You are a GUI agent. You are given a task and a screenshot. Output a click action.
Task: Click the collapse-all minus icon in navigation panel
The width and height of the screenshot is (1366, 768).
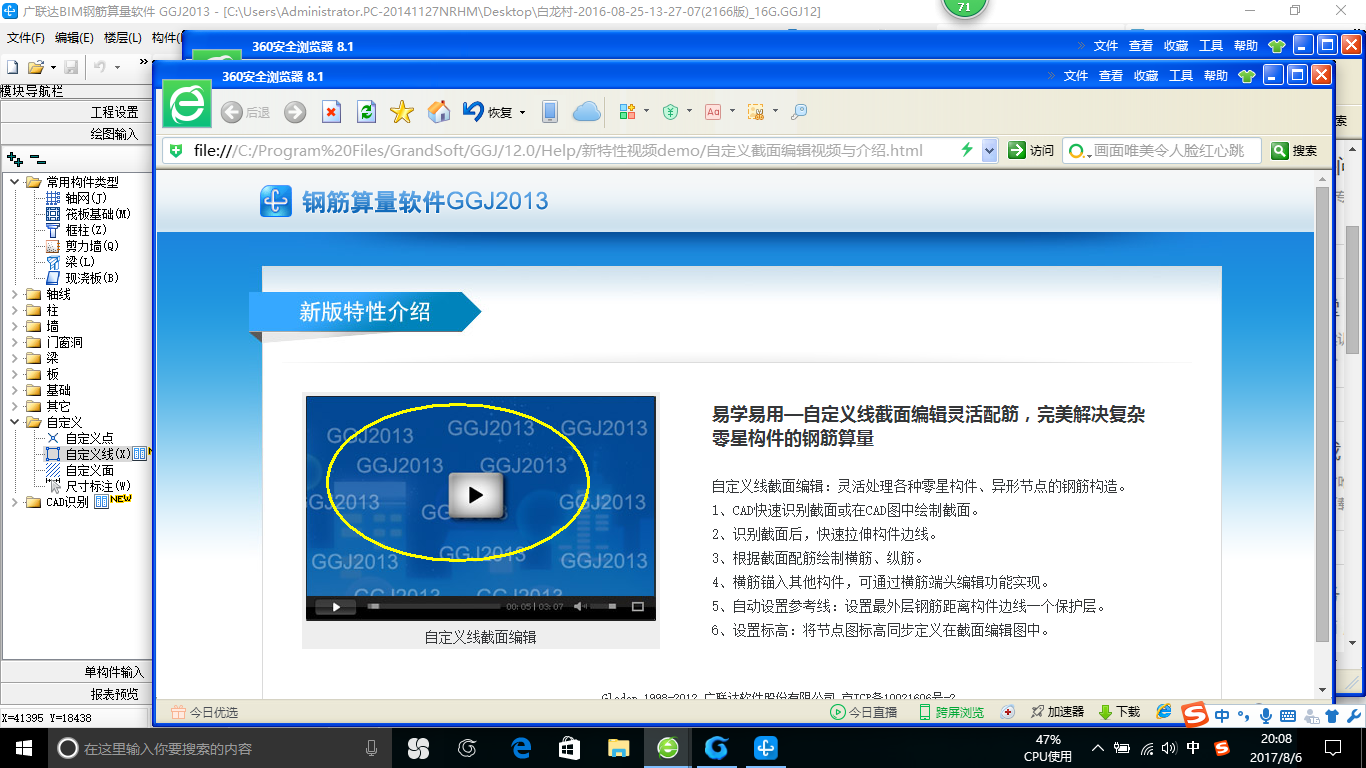[x=38, y=158]
